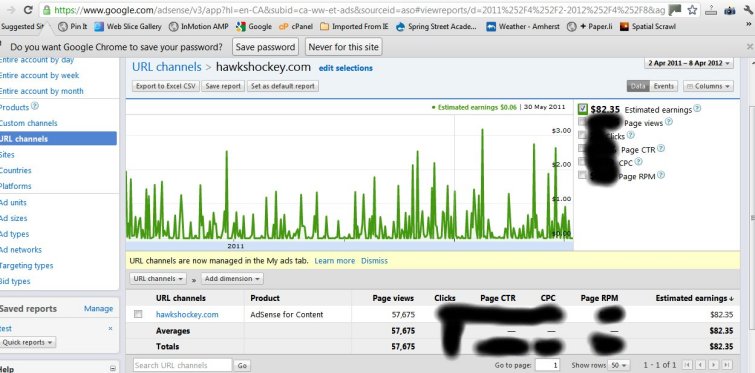Collapse the Help section
The height and width of the screenshot is (373, 755).
tap(112, 369)
